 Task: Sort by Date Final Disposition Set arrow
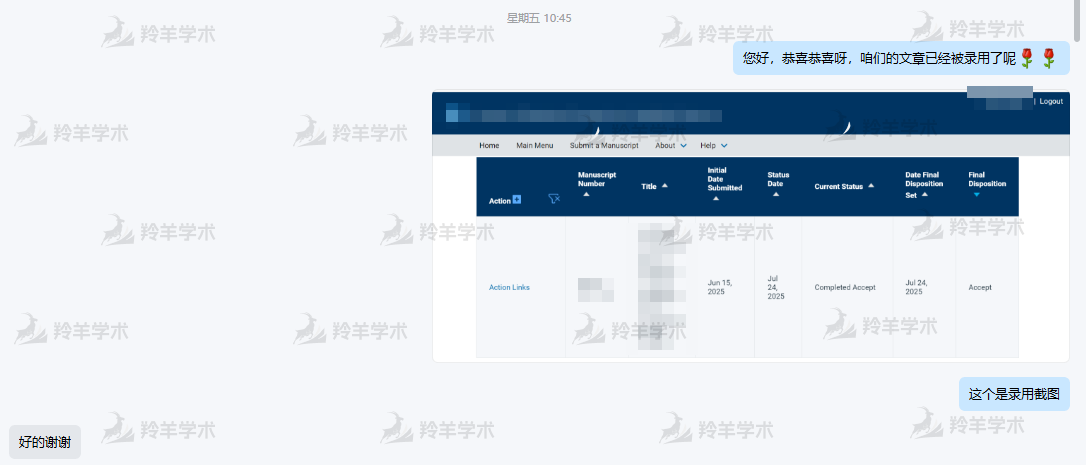tap(925, 195)
